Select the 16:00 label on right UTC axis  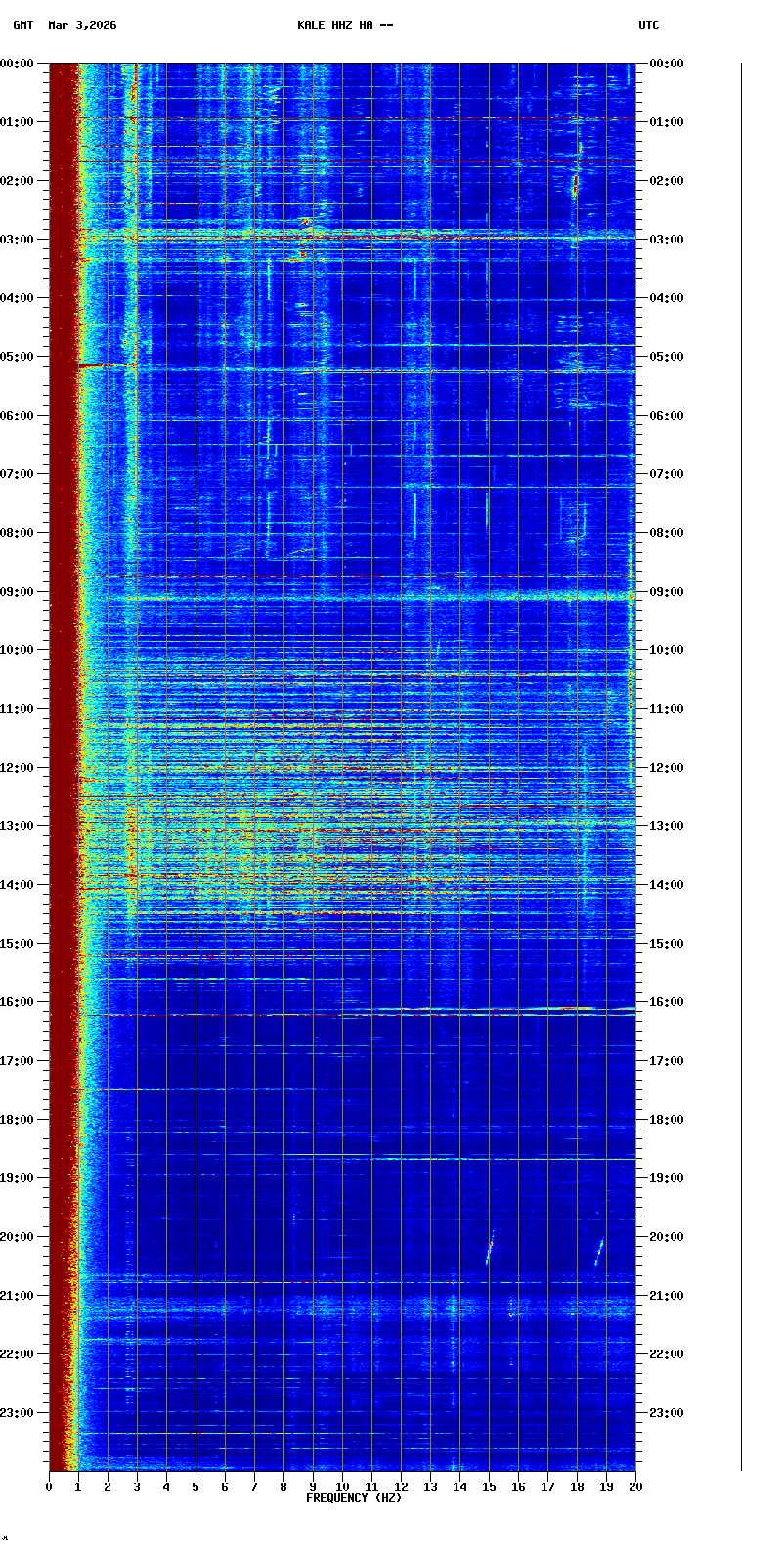[x=667, y=1002]
